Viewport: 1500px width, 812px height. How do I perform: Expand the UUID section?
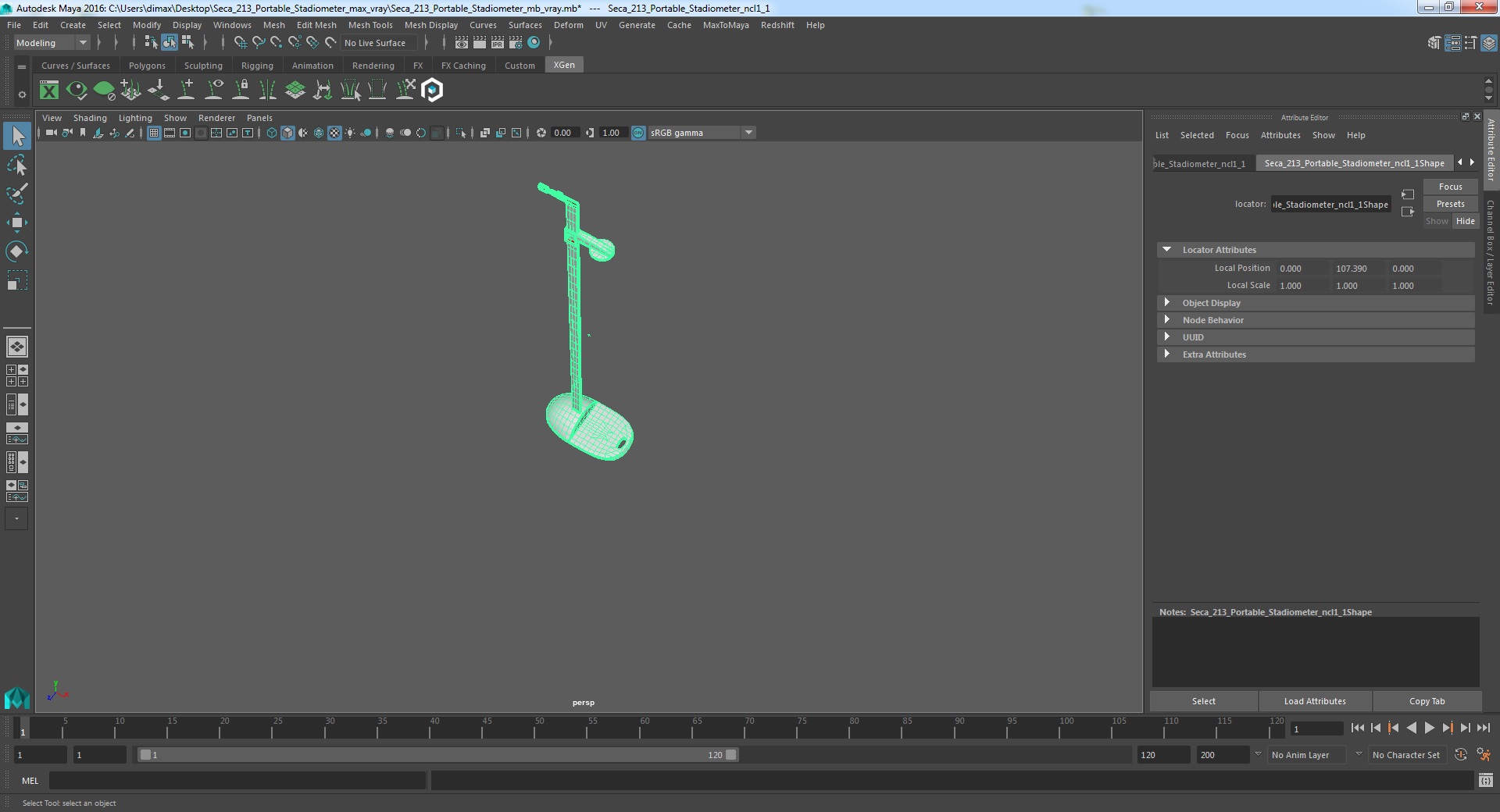coord(1166,337)
